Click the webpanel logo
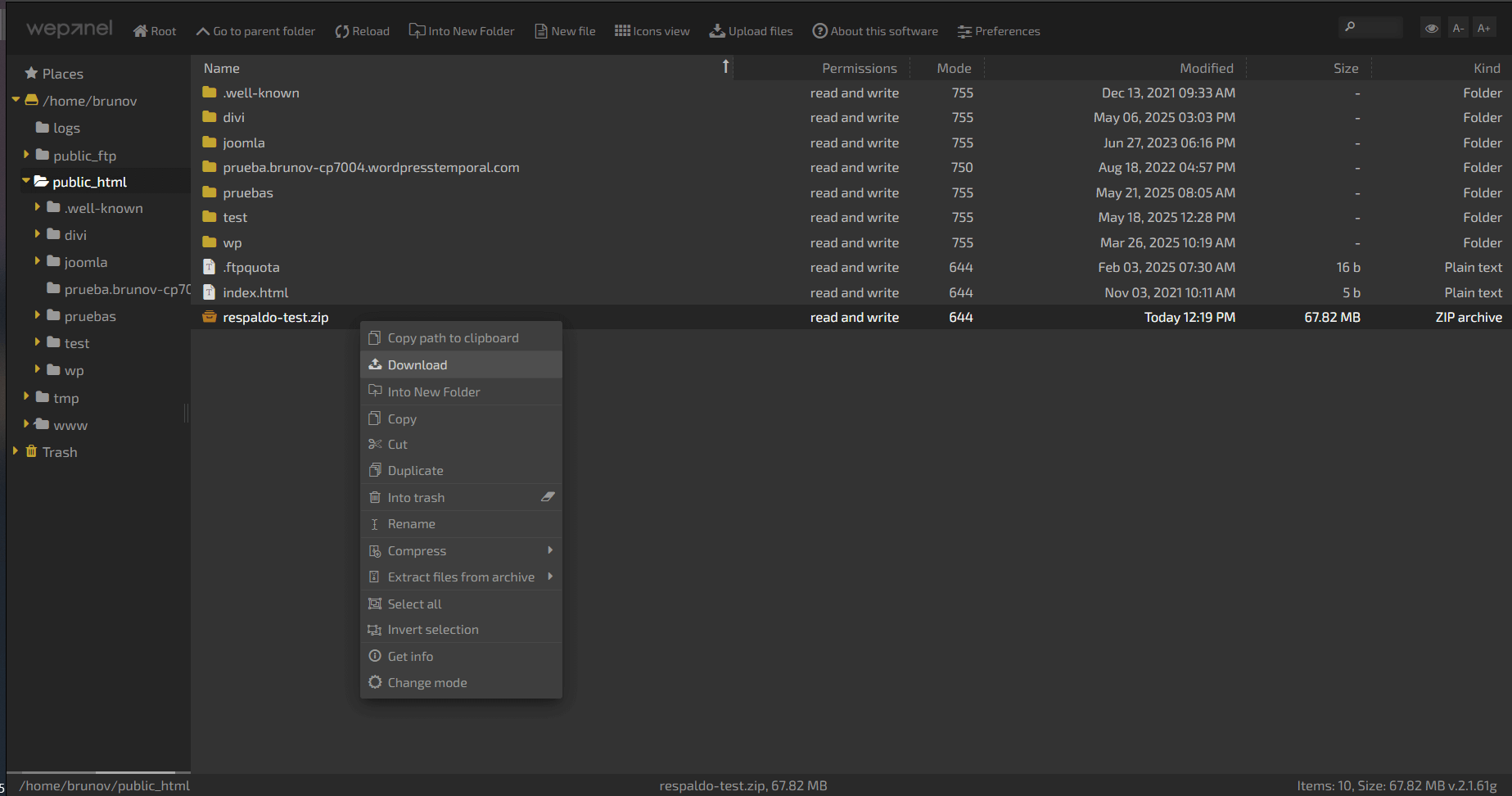The height and width of the screenshot is (796, 1512). pyautogui.click(x=70, y=29)
